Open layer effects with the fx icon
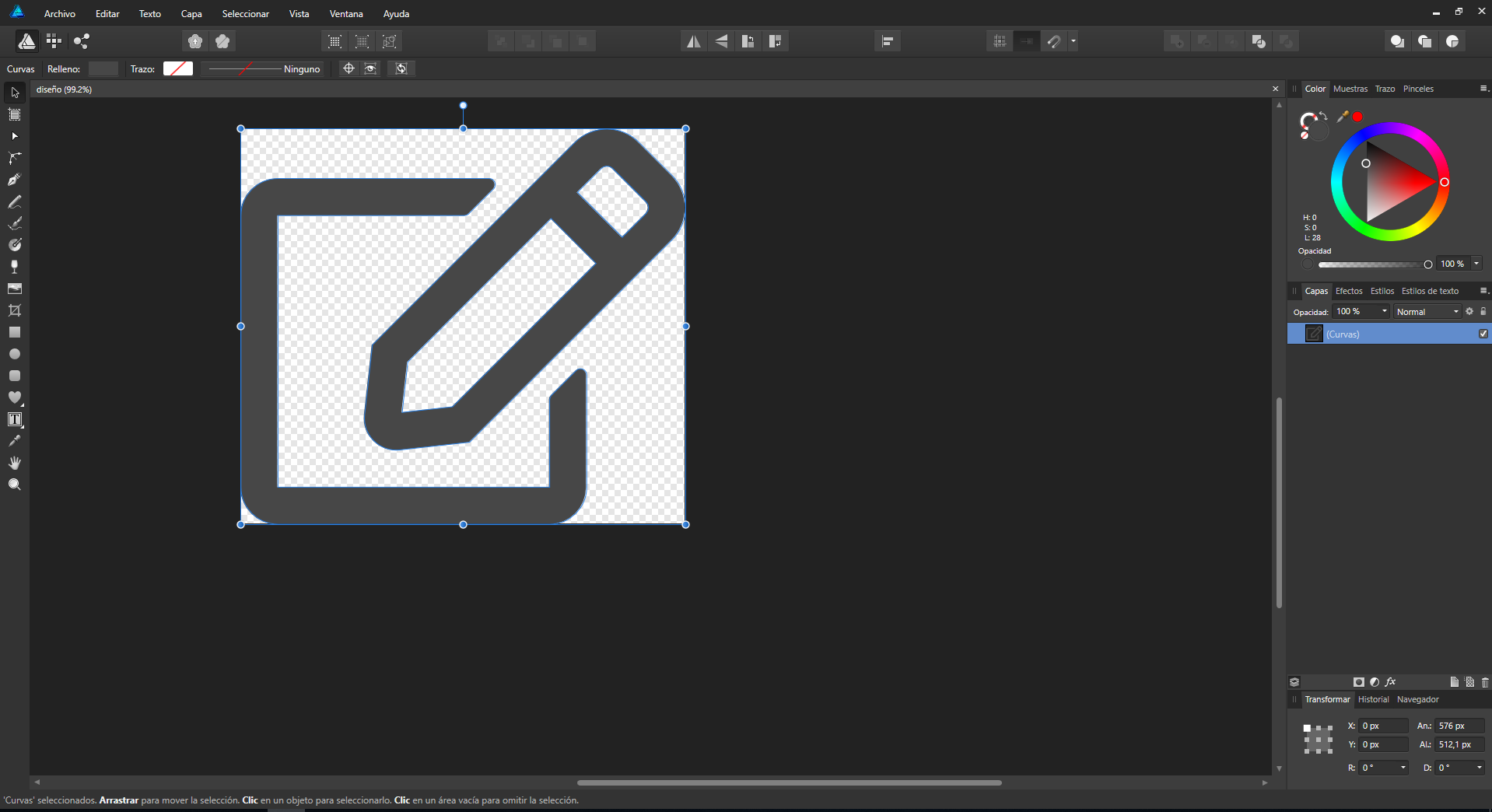This screenshot has width=1492, height=812. 1392,681
